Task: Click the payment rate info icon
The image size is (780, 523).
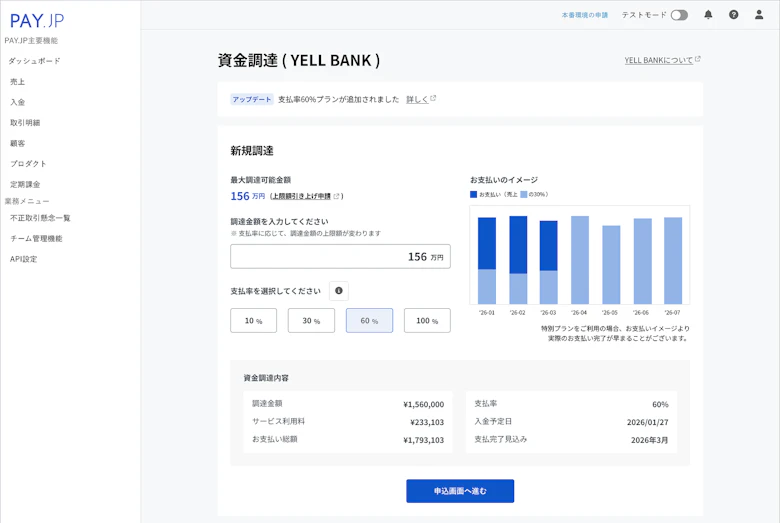Action: coord(339,291)
